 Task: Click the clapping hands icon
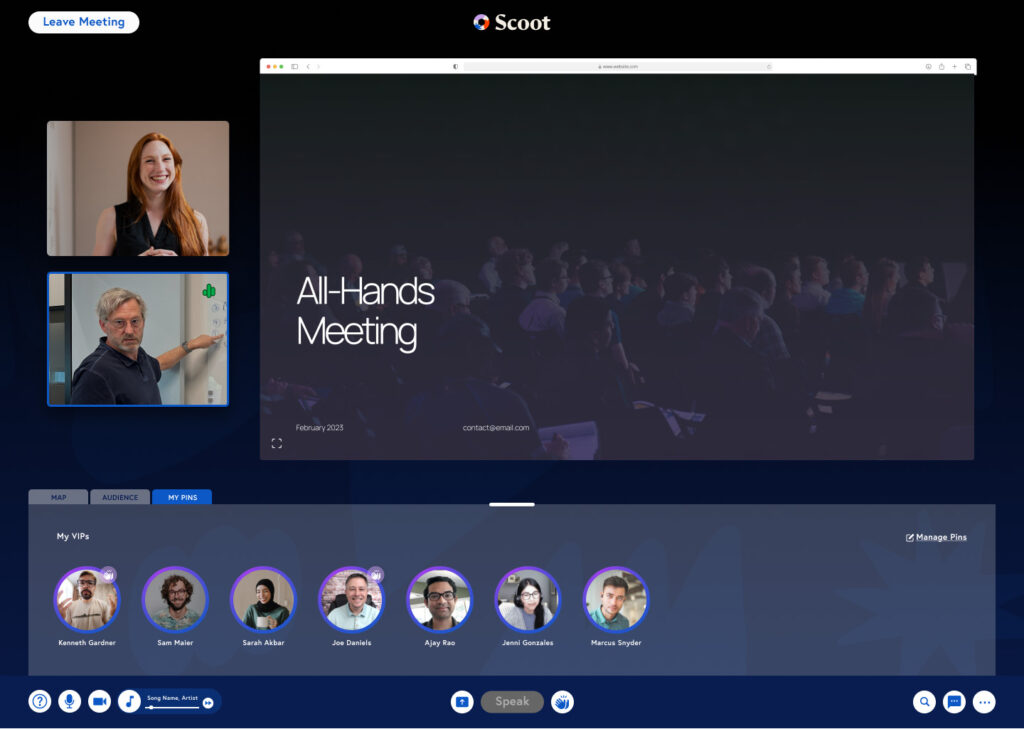click(x=563, y=702)
